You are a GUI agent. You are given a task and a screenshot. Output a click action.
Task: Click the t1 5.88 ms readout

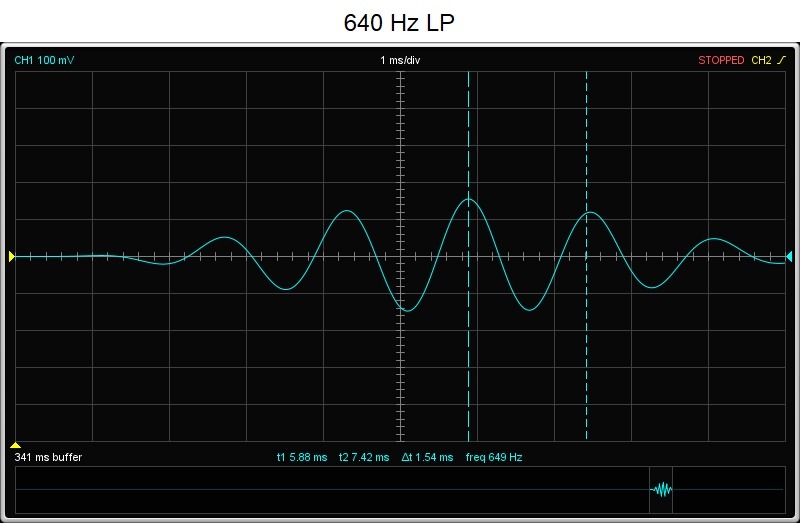coord(302,457)
